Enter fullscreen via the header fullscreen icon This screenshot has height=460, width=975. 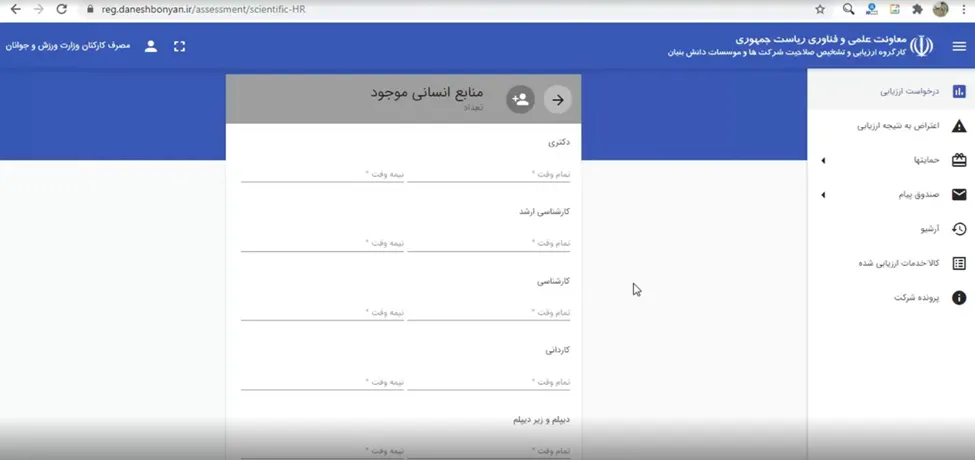click(180, 47)
